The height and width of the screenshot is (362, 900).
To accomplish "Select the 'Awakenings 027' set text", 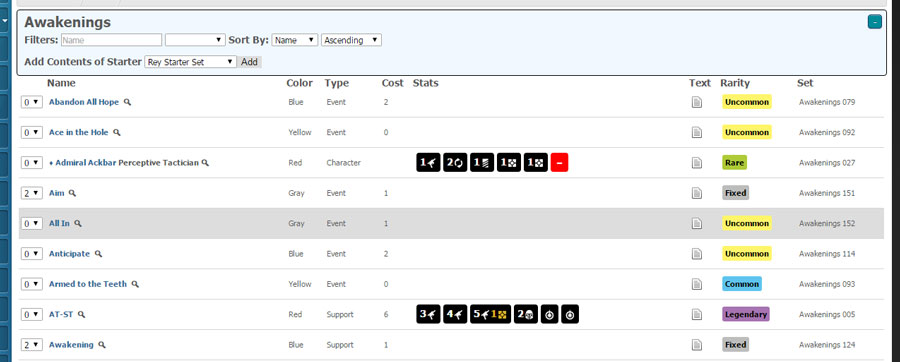I will pos(827,163).
